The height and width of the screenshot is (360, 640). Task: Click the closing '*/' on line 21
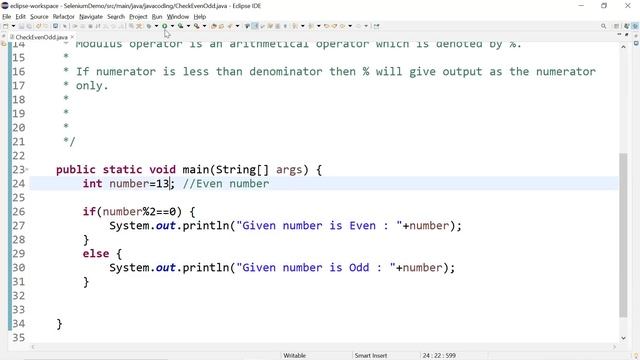click(x=69, y=142)
